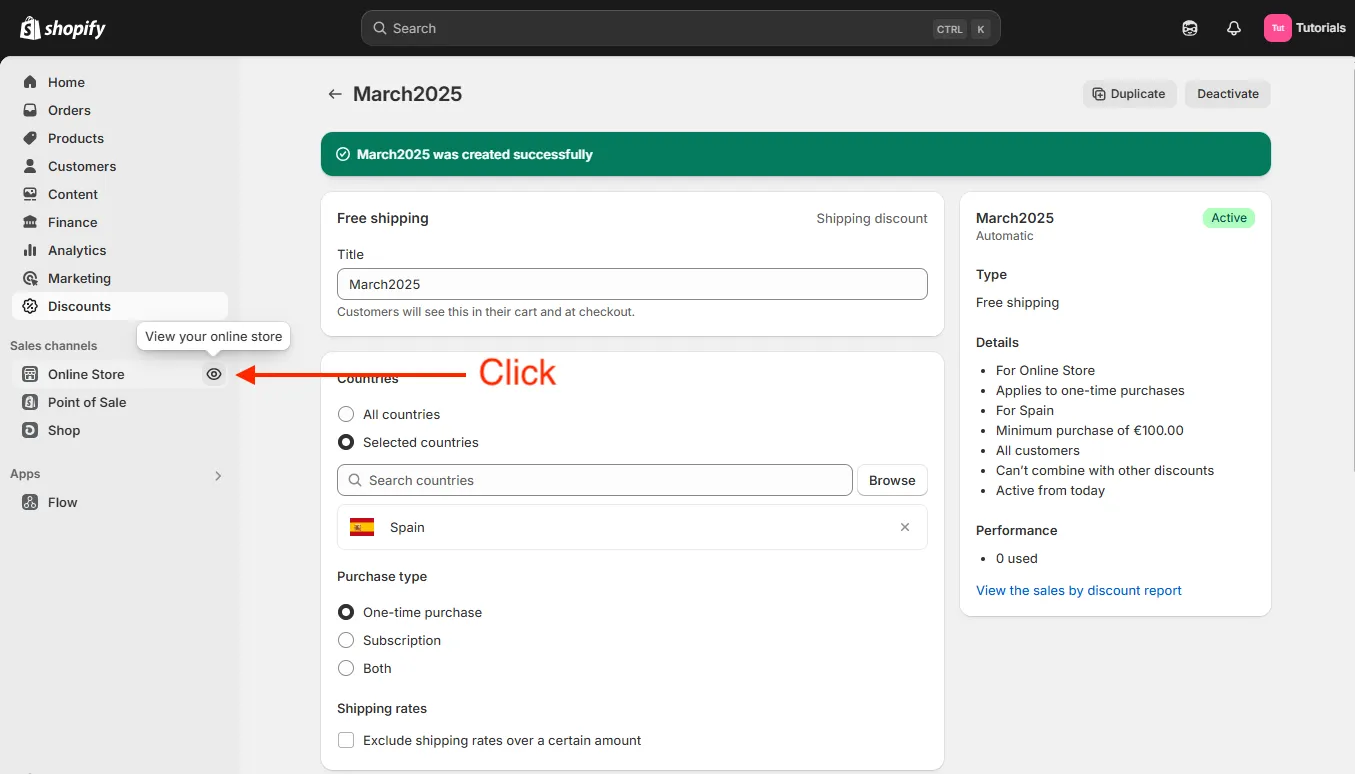
Task: Choose the Subscription purchase type
Action: pos(345,640)
